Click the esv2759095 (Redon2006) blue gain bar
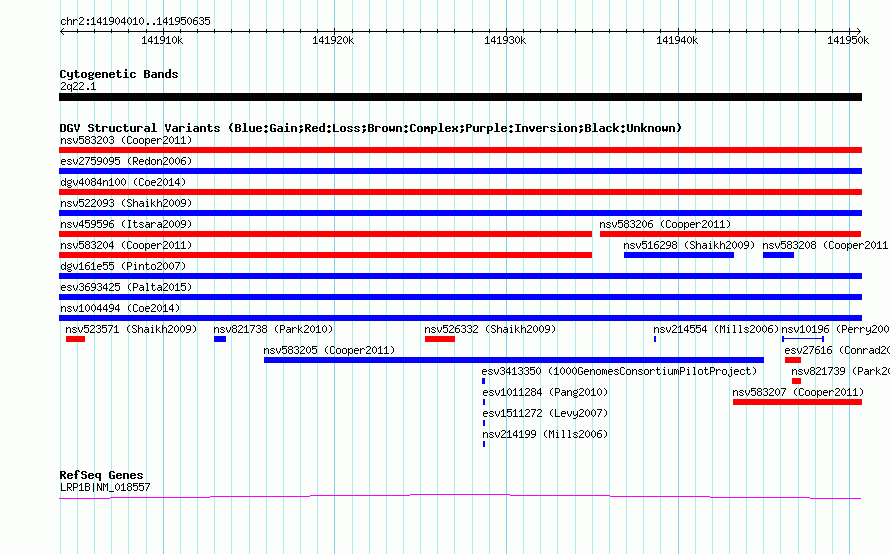 (460, 171)
